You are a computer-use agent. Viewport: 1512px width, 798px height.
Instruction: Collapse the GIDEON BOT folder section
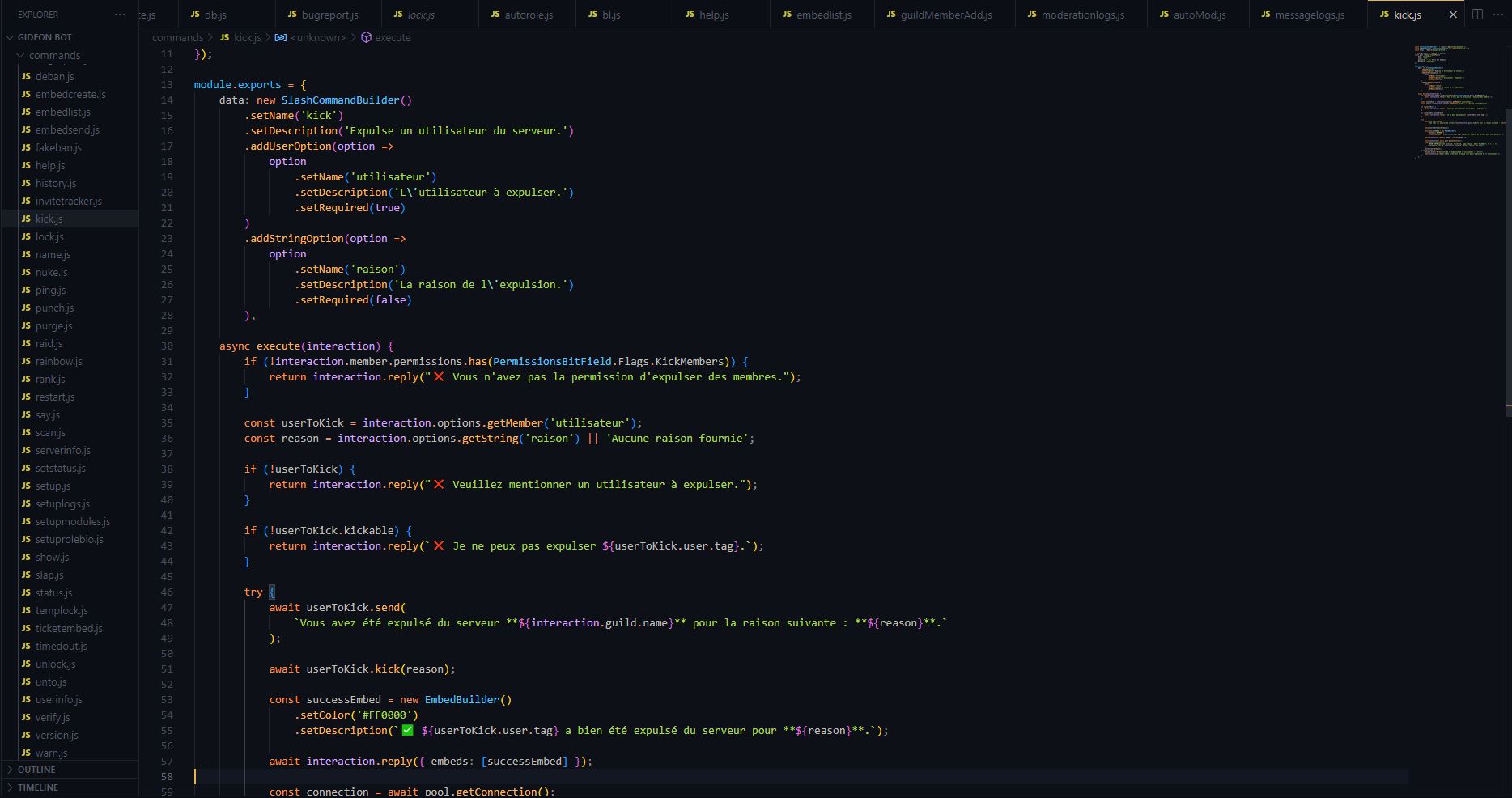click(x=10, y=37)
